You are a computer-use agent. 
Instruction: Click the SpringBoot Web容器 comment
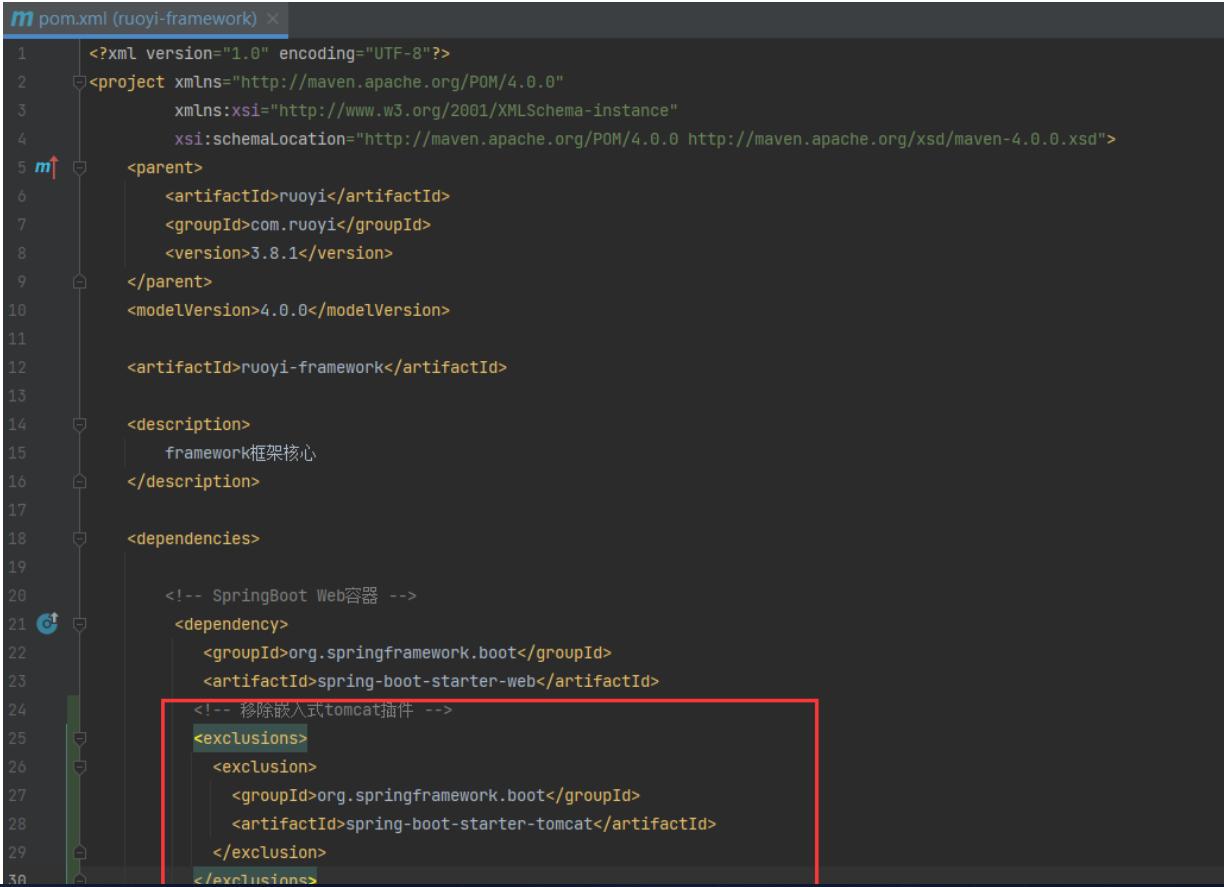[291, 596]
